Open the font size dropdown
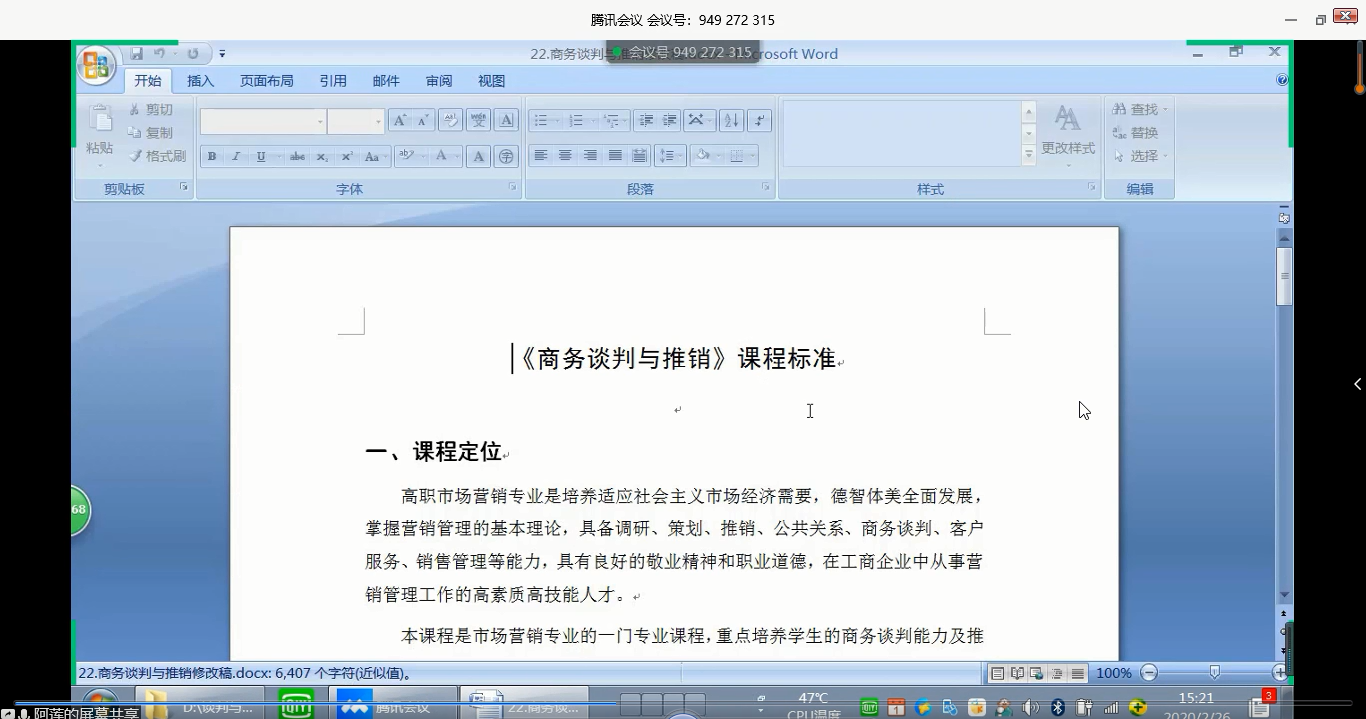The height and width of the screenshot is (719, 1366). pyautogui.click(x=378, y=121)
